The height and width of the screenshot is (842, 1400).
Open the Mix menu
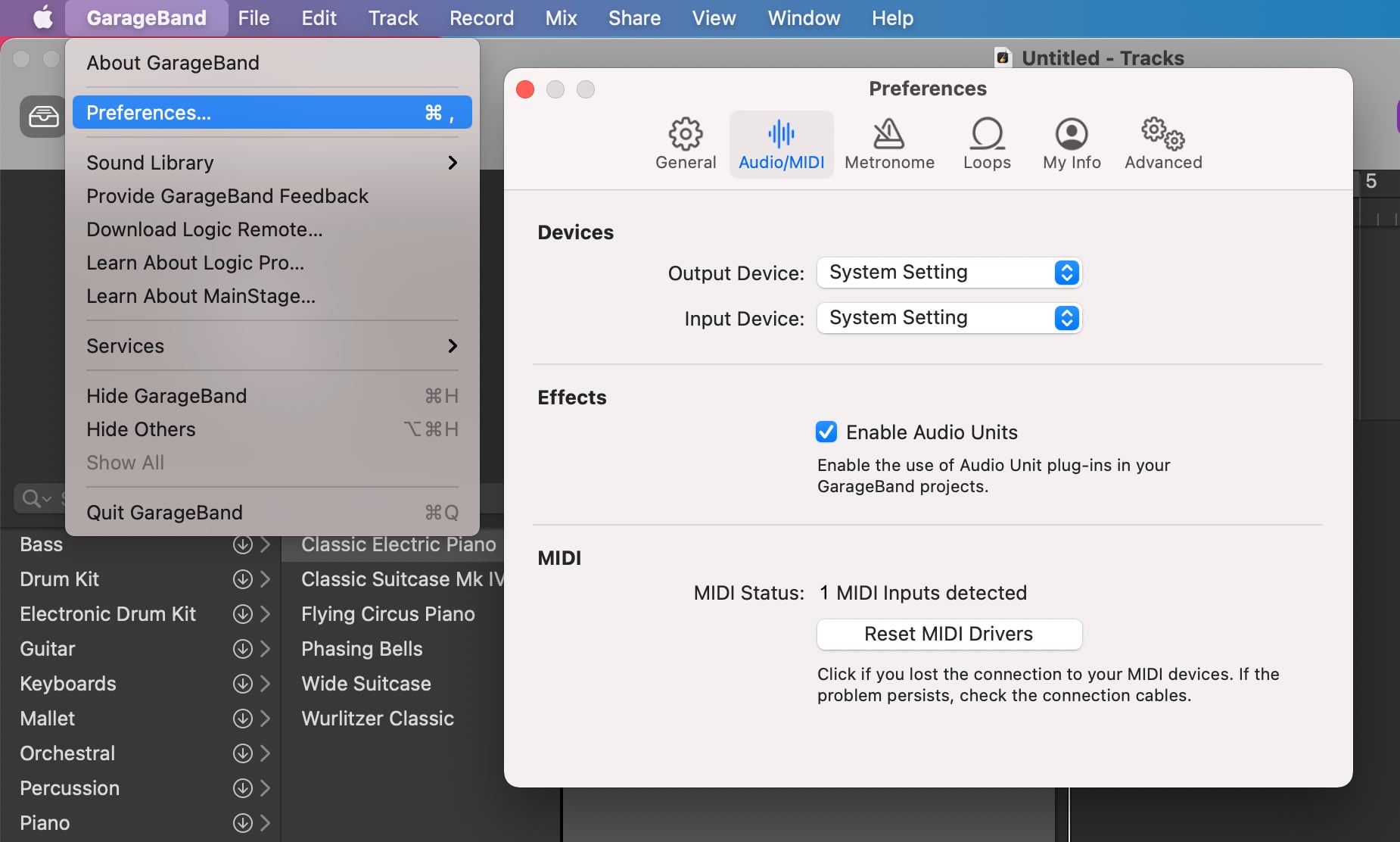coord(561,17)
